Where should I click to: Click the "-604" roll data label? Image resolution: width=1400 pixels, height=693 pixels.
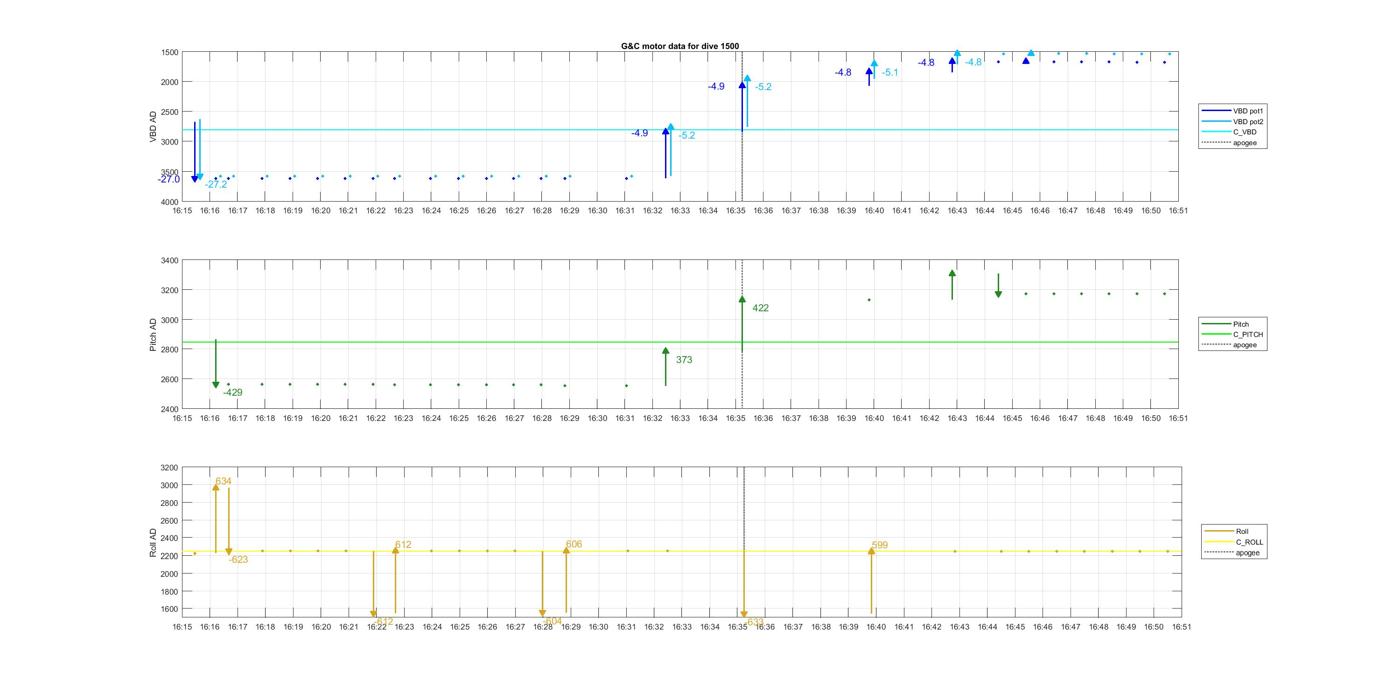pos(552,621)
